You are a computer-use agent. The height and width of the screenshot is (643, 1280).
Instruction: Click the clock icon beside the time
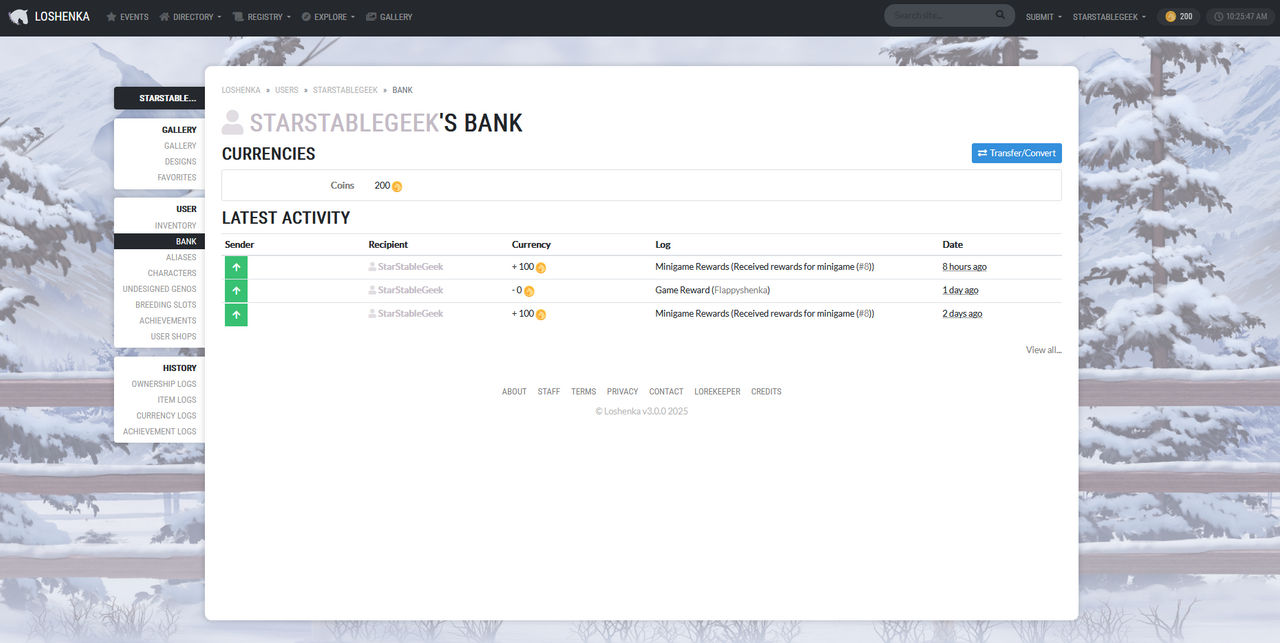pos(1219,17)
